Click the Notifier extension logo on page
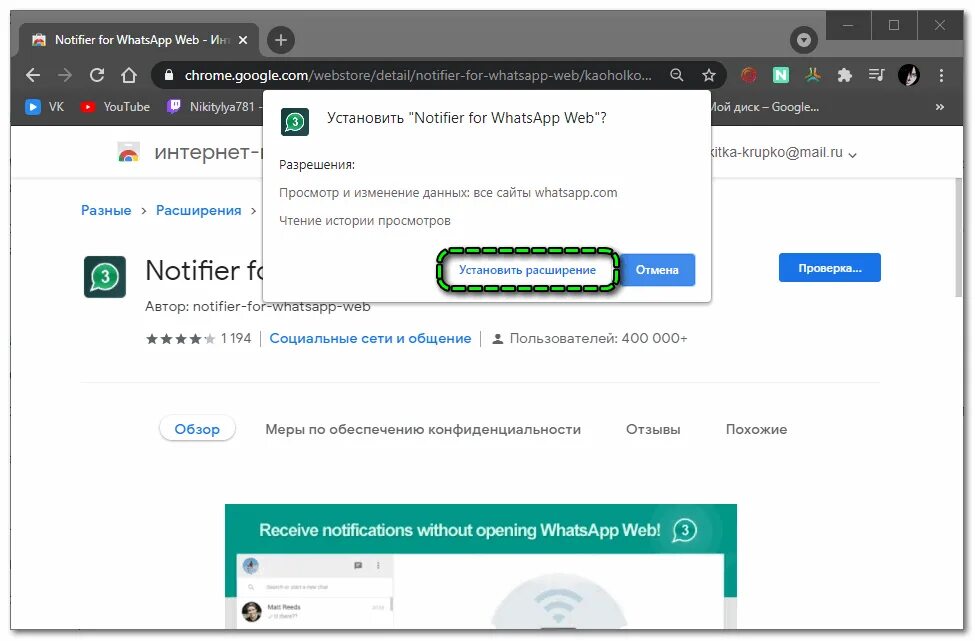 [105, 277]
